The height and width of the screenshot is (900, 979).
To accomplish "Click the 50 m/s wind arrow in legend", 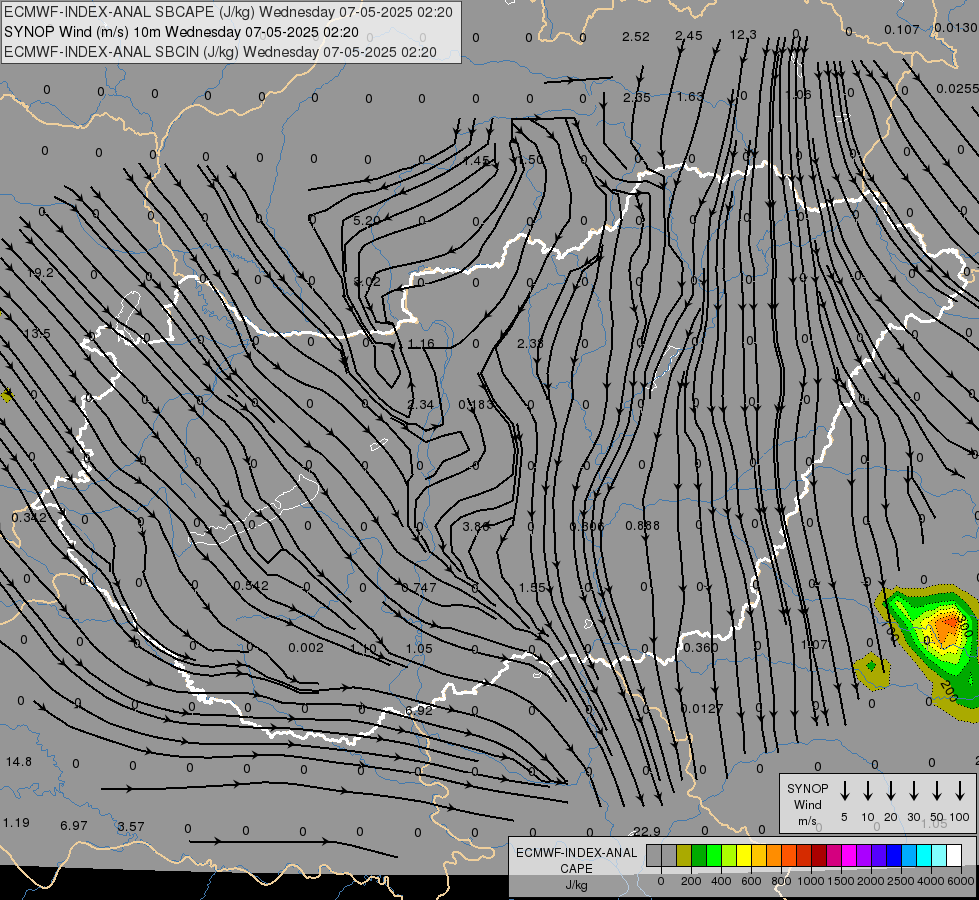I will [x=937, y=791].
